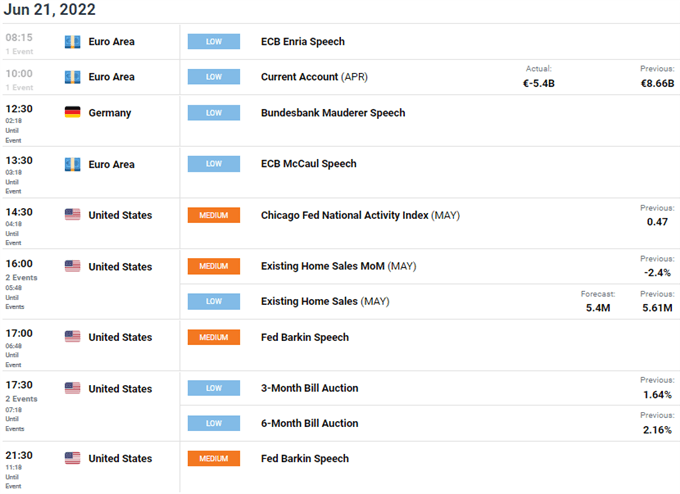680x494 pixels.
Task: Click the United States flag at 17:30
Action: click(72, 388)
